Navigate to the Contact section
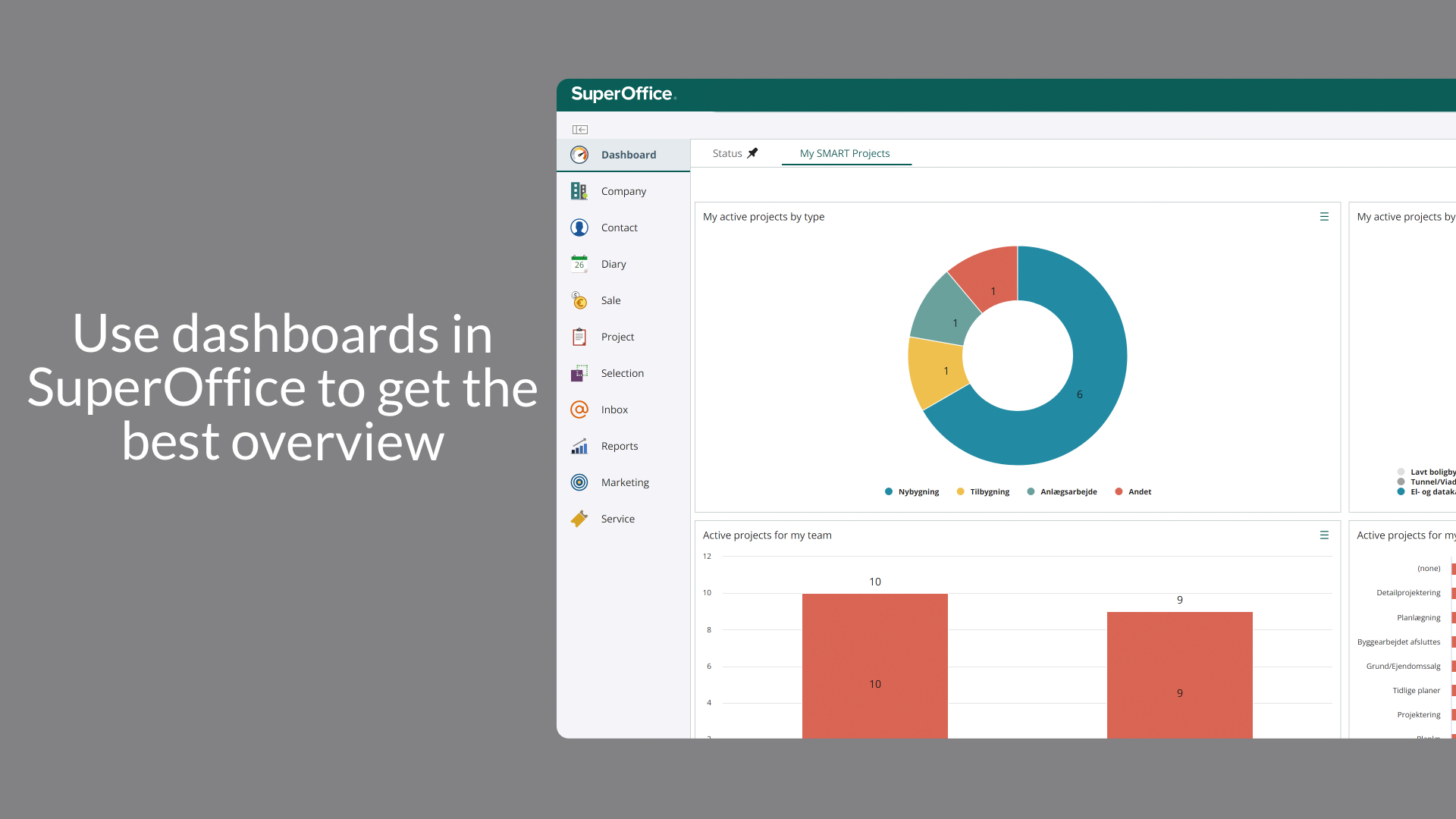Screen dimensions: 1456x819 click(619, 227)
